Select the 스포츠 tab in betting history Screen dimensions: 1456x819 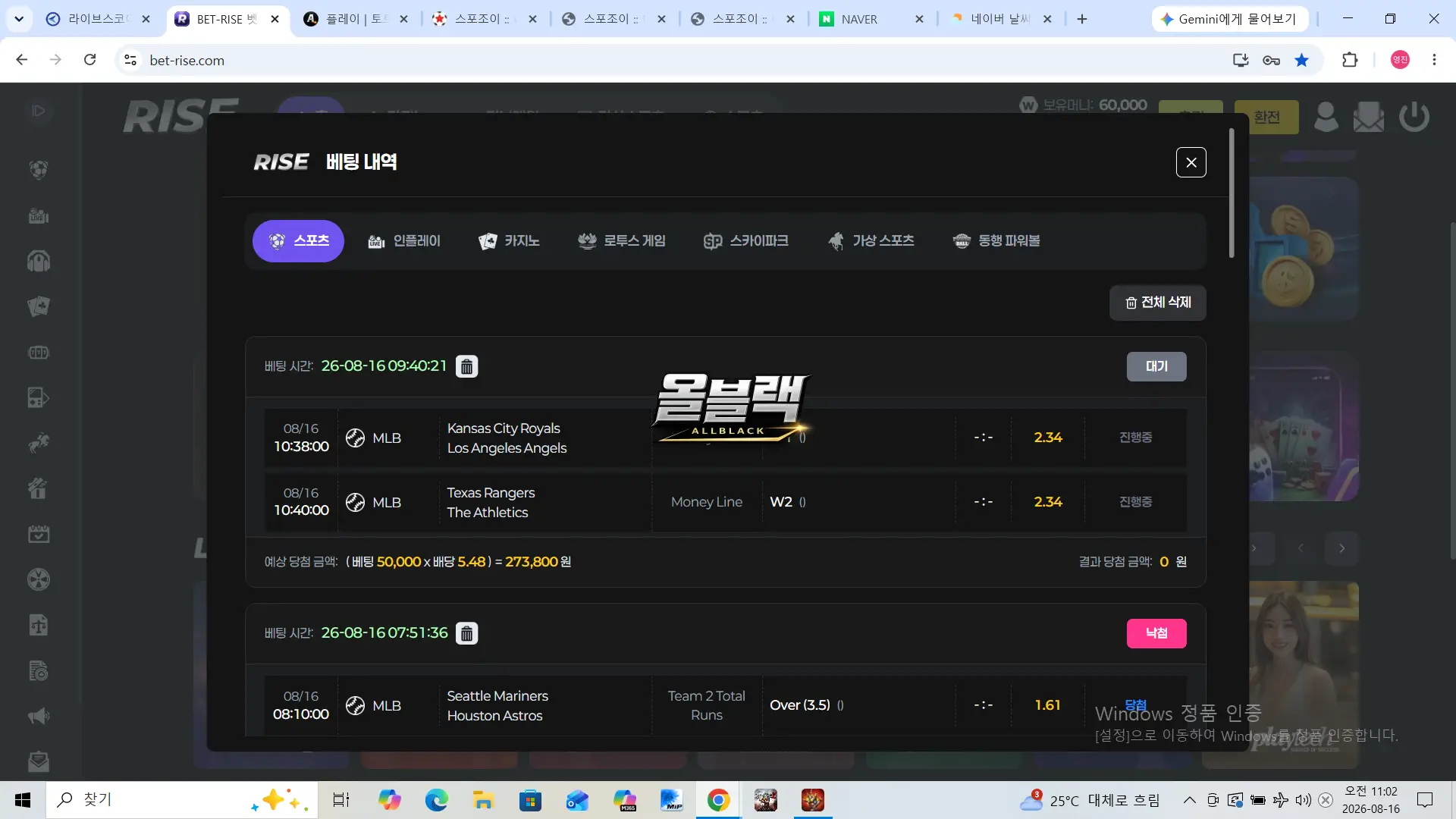[x=298, y=241]
